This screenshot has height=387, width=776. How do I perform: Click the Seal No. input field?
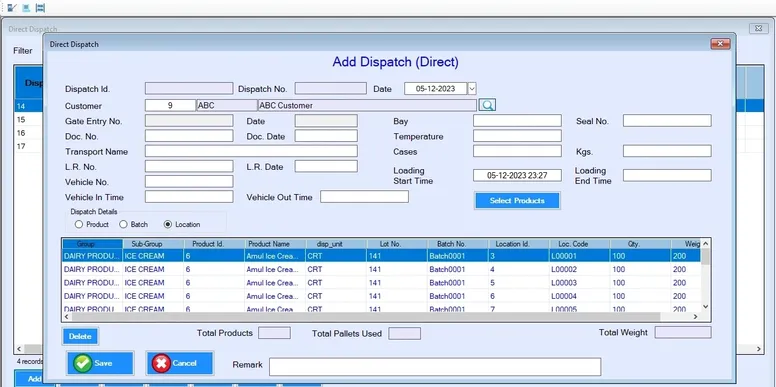coord(667,121)
